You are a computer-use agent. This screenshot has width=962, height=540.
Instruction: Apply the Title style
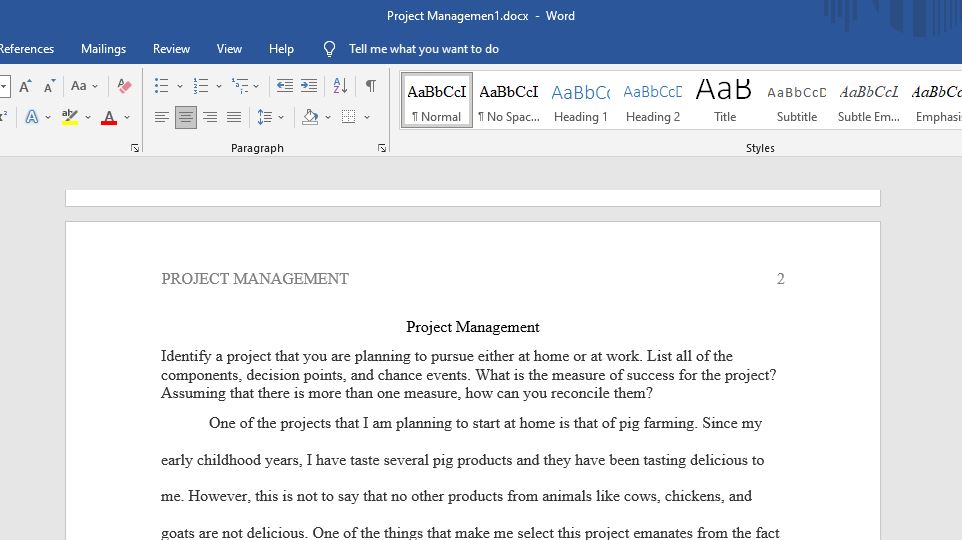[x=725, y=101]
